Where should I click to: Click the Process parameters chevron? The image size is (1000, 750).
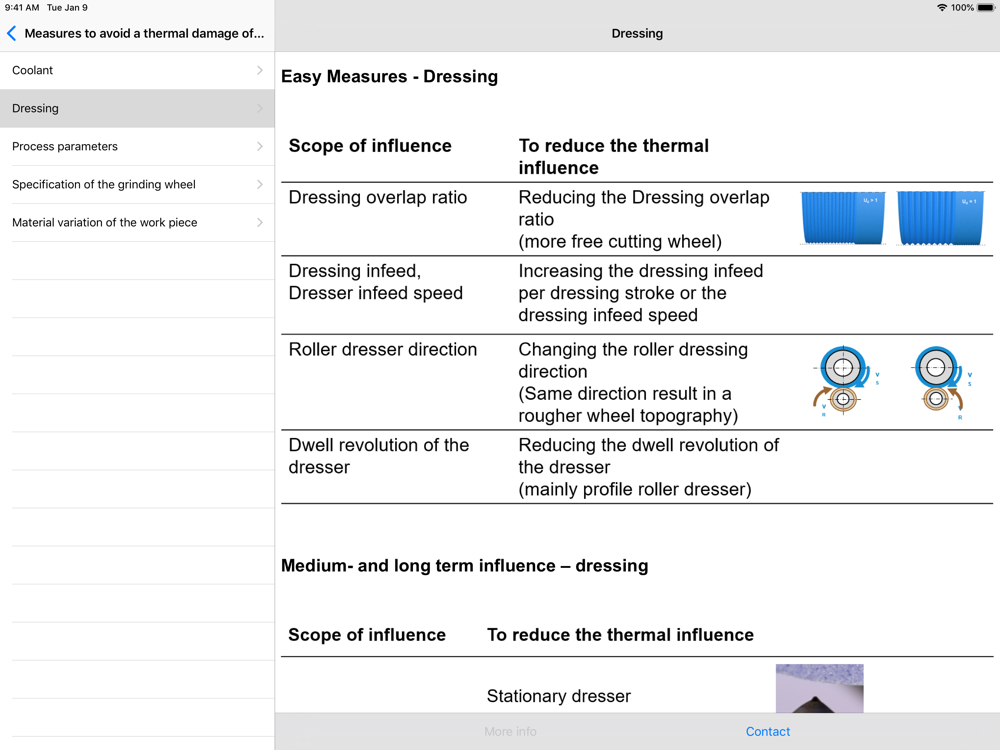click(260, 147)
